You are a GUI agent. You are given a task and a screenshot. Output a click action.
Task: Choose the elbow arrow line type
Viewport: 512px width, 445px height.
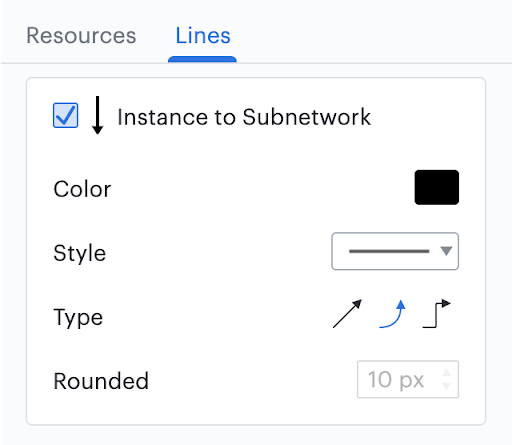point(436,314)
